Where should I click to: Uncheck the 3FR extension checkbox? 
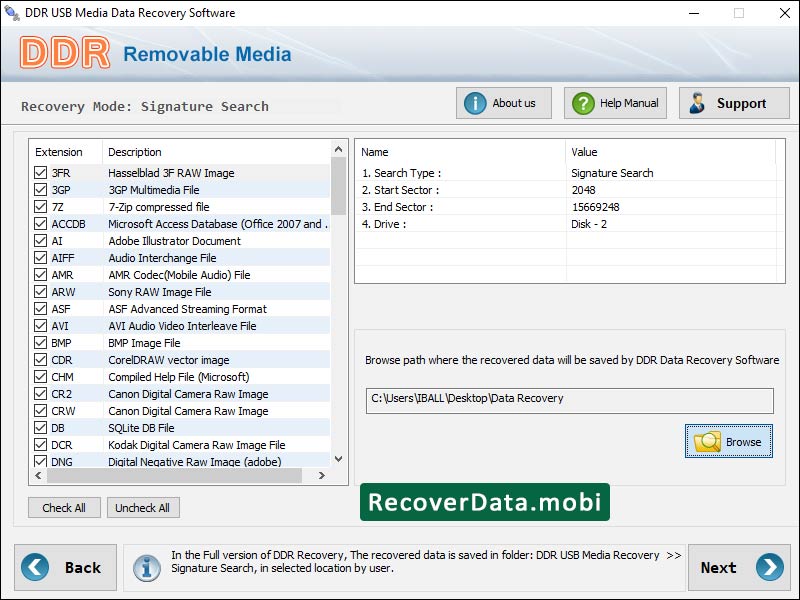pos(40,172)
